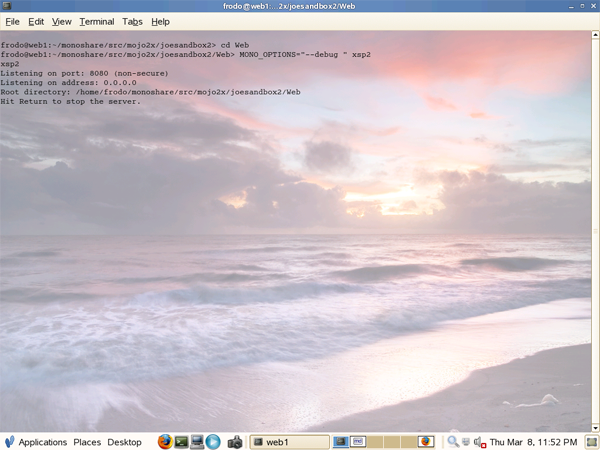Click the camera screenshot launcher icon

[x=235, y=442]
